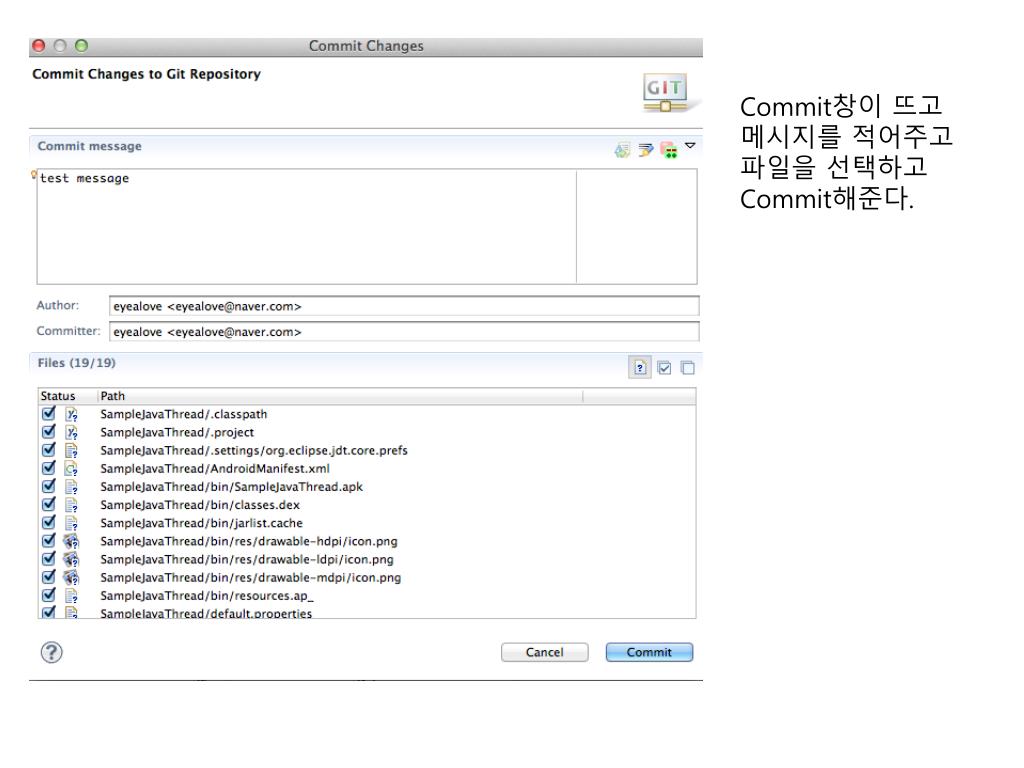This screenshot has height=768, width=1024.
Task: Click the quick fix bulb in message
Action: [34, 174]
